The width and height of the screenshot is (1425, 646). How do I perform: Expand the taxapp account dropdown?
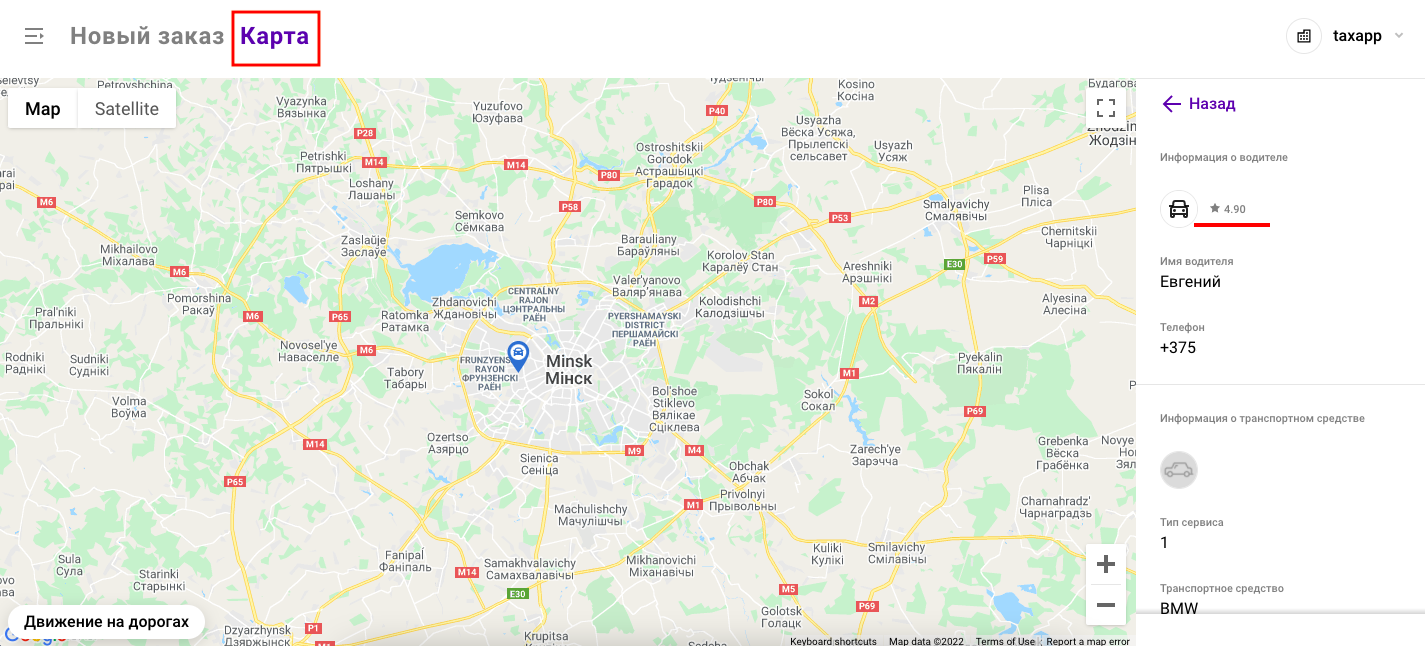pyautogui.click(x=1399, y=36)
